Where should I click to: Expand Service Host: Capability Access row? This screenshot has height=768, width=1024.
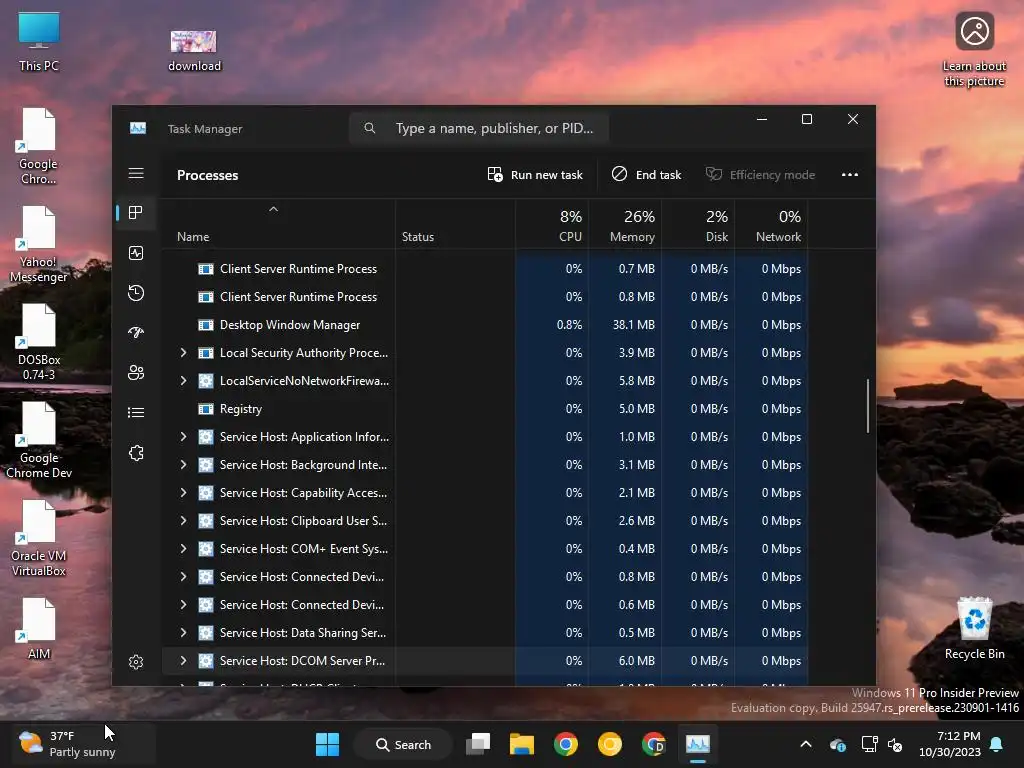point(184,493)
